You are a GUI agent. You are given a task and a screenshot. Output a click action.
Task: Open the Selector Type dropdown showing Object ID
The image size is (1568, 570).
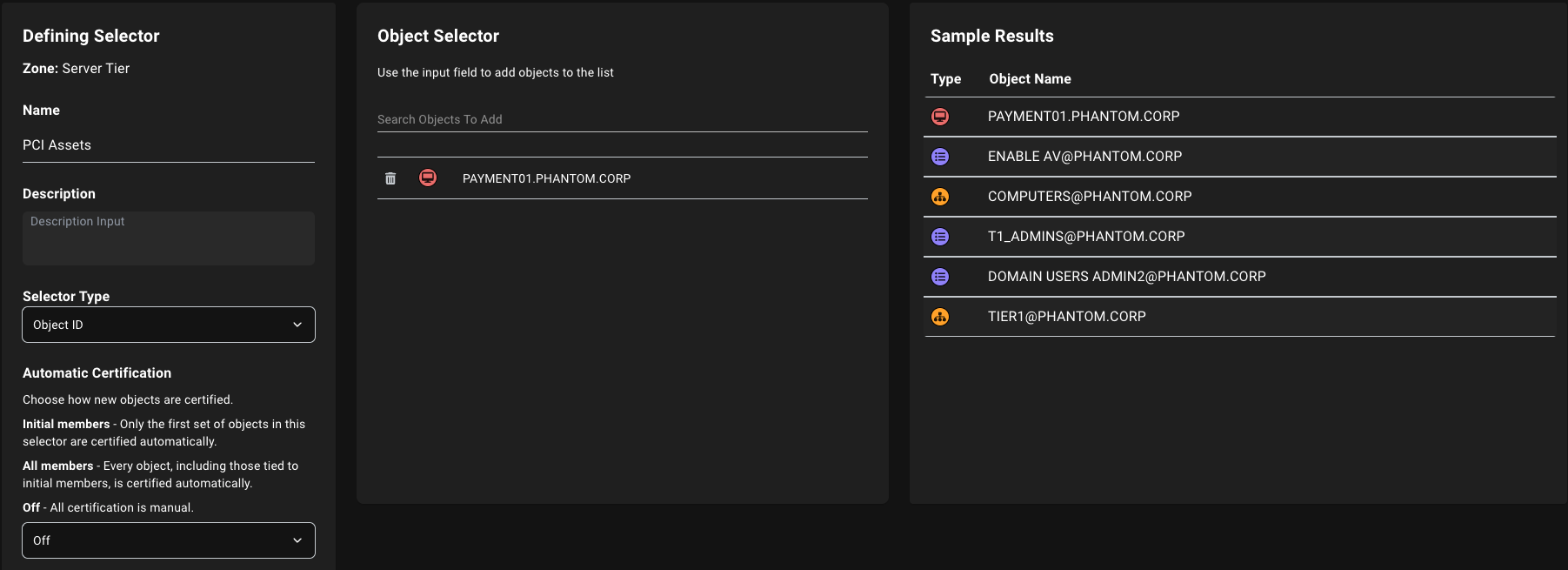(x=169, y=325)
